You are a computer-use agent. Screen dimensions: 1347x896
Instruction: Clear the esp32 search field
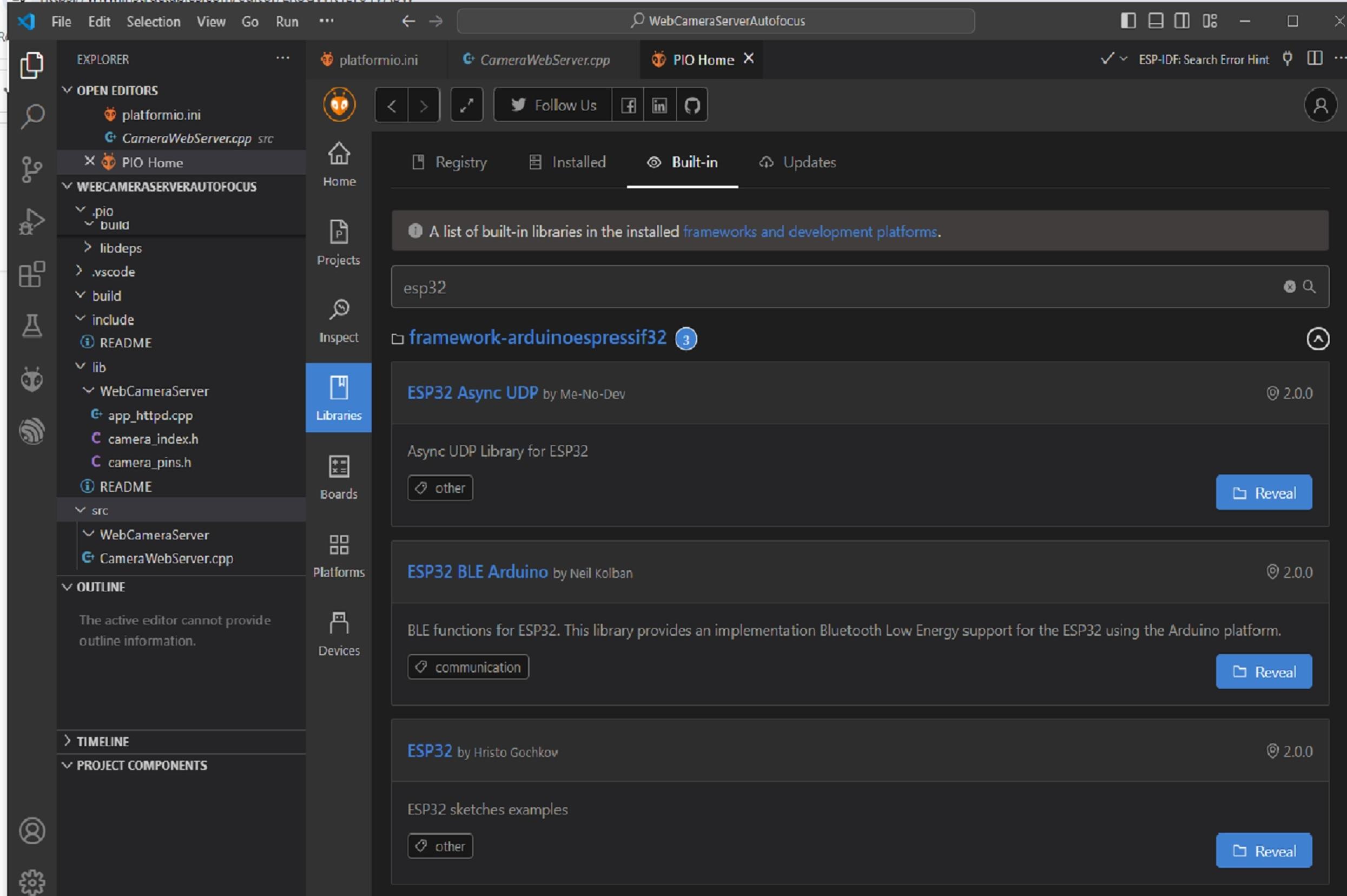point(1289,286)
